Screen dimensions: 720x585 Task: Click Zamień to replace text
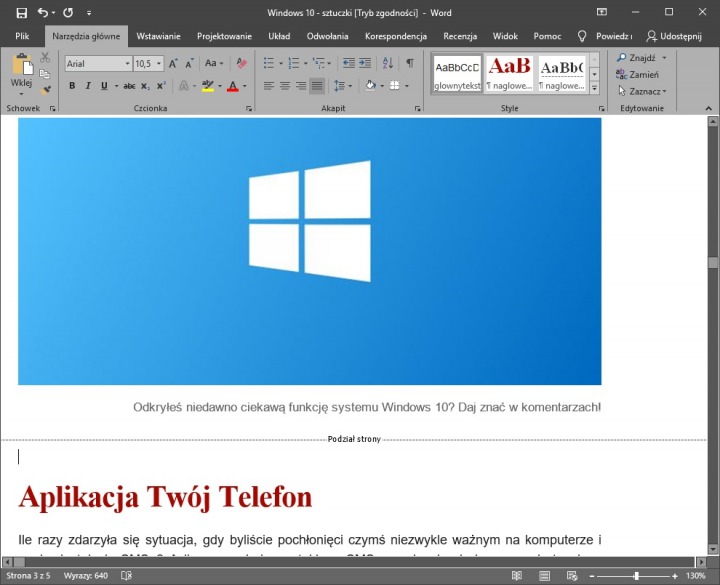click(637, 74)
